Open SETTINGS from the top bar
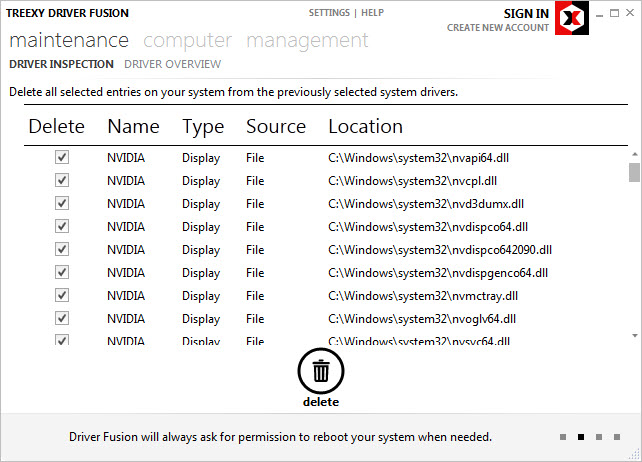 pos(329,13)
